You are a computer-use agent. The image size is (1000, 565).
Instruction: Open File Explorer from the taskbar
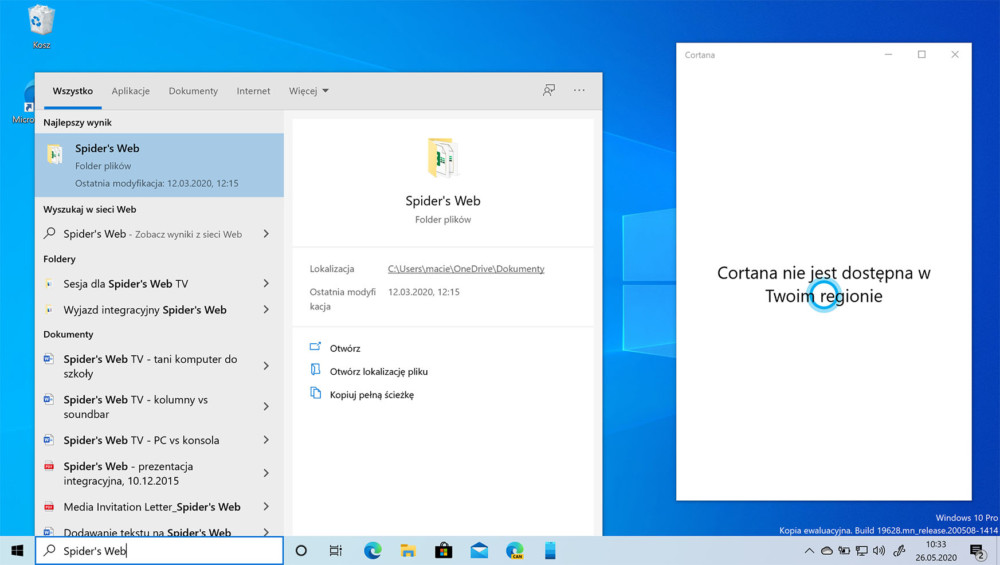point(408,550)
